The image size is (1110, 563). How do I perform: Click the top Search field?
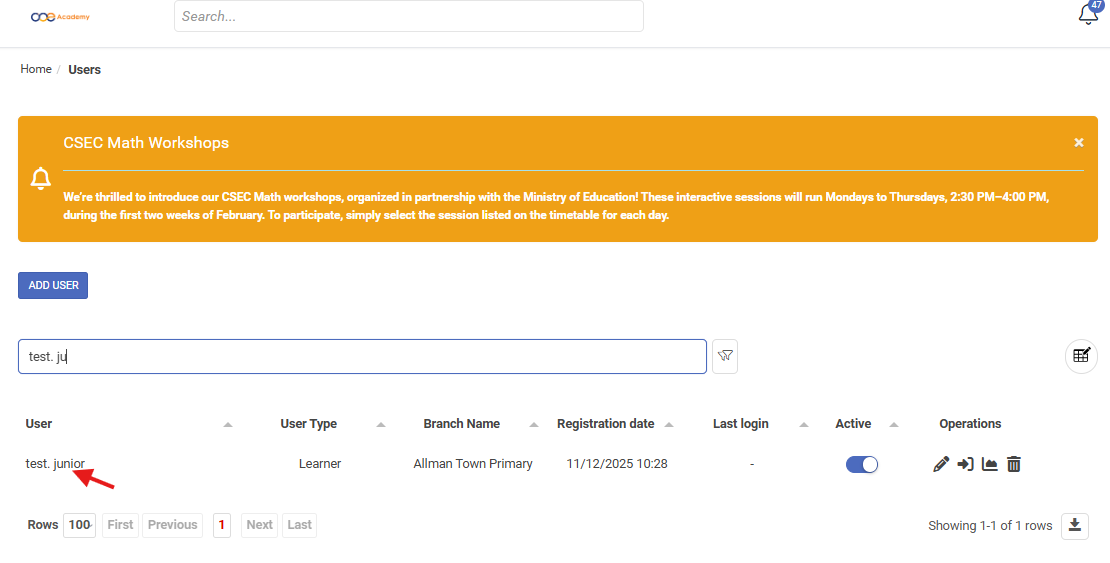408,16
